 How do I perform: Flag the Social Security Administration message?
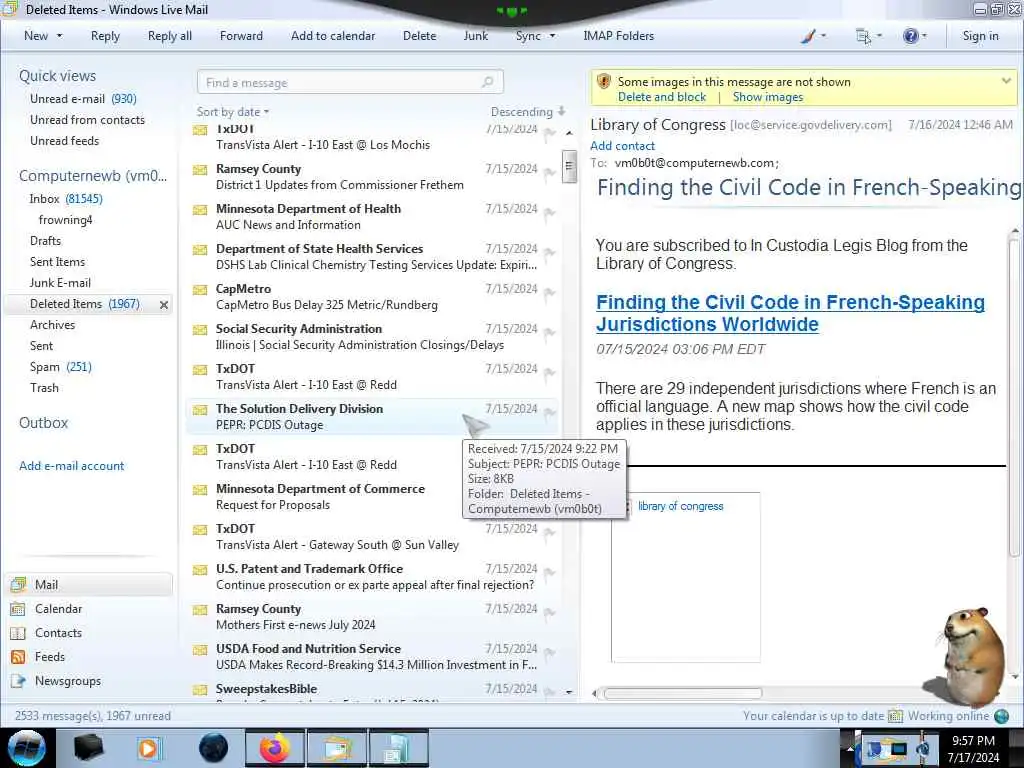click(550, 333)
